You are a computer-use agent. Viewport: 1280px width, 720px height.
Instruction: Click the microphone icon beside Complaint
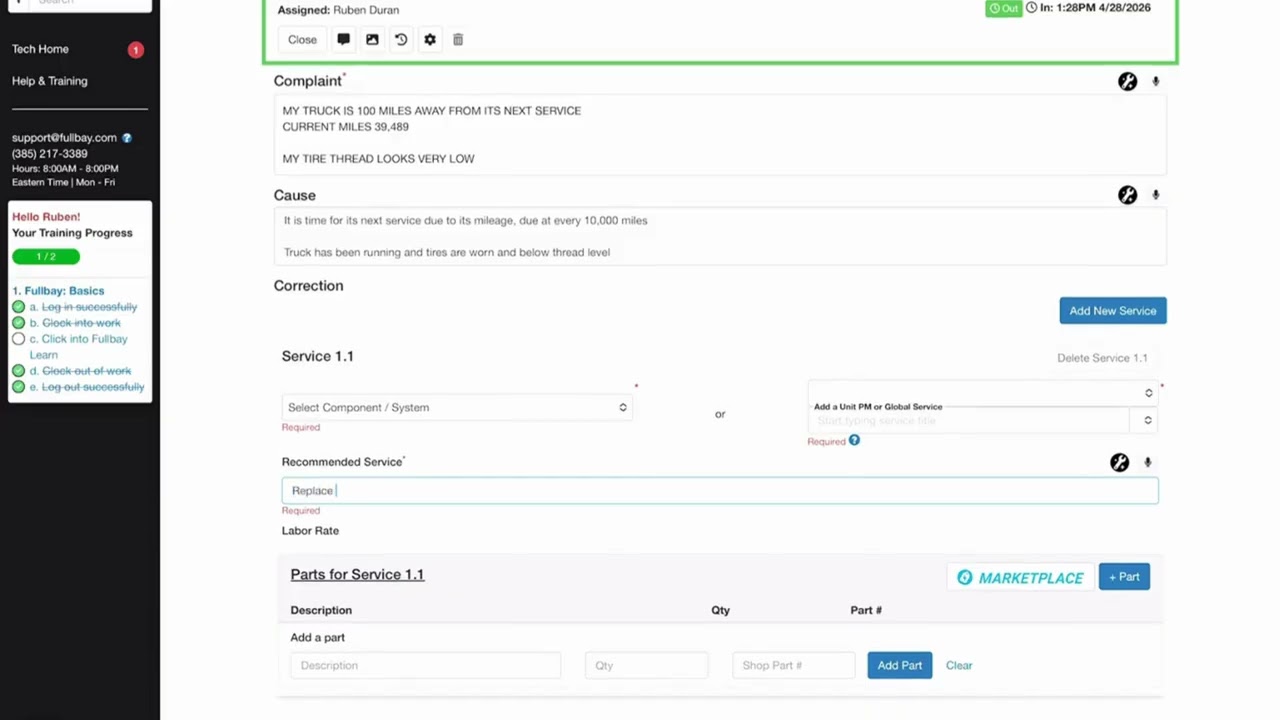click(1155, 82)
